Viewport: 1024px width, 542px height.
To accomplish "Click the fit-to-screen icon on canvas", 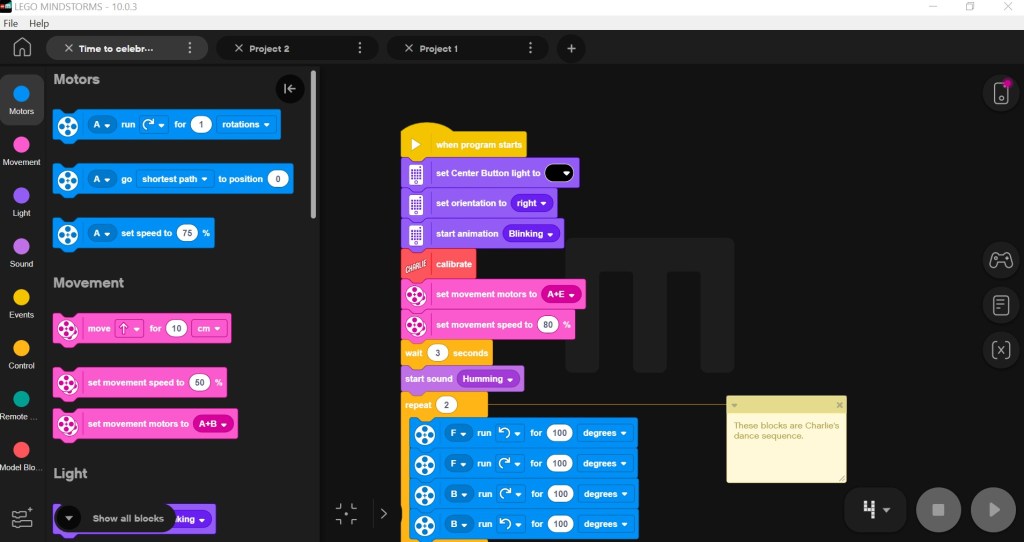I will click(x=346, y=514).
